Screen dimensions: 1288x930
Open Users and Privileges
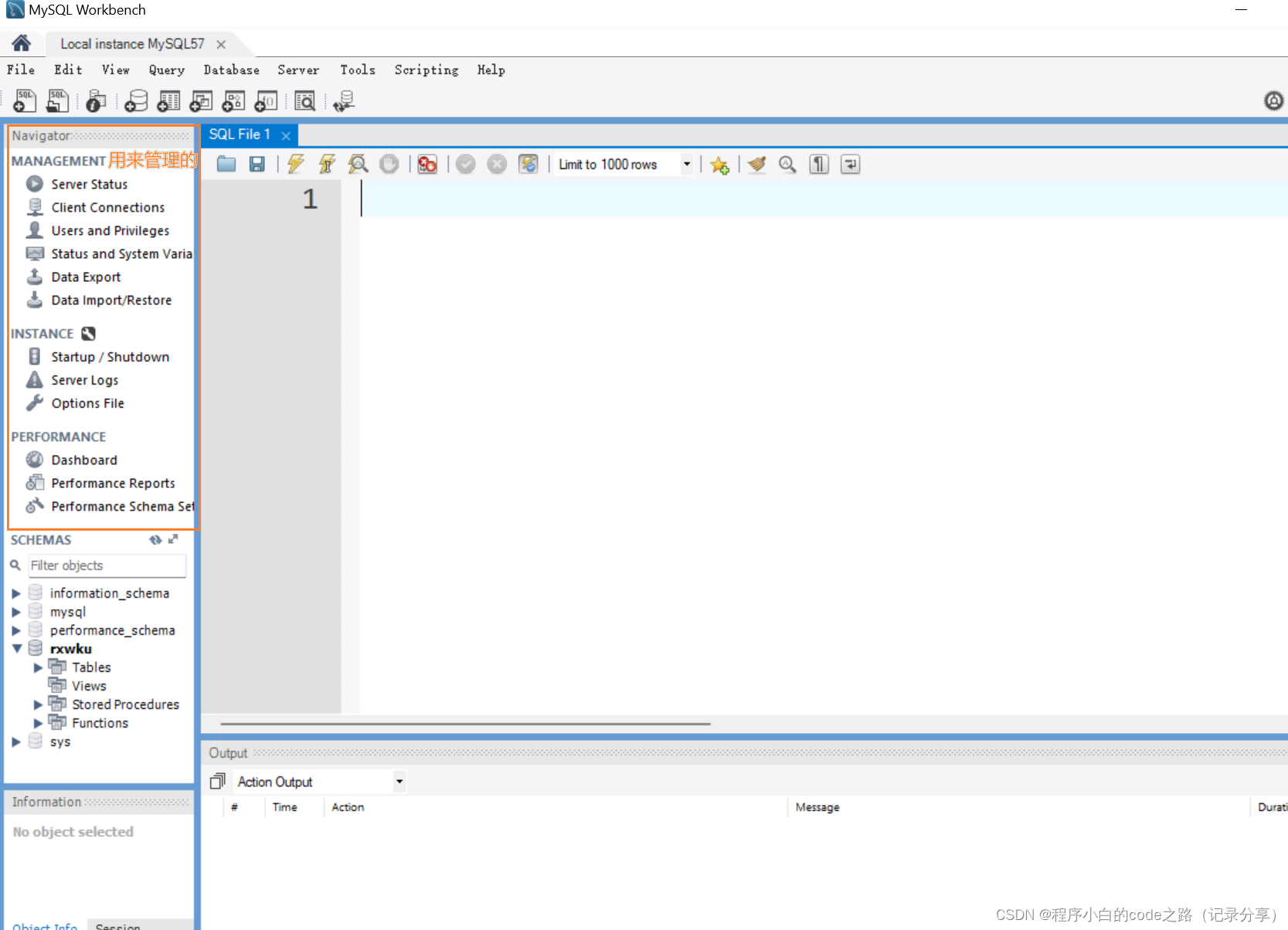[110, 230]
